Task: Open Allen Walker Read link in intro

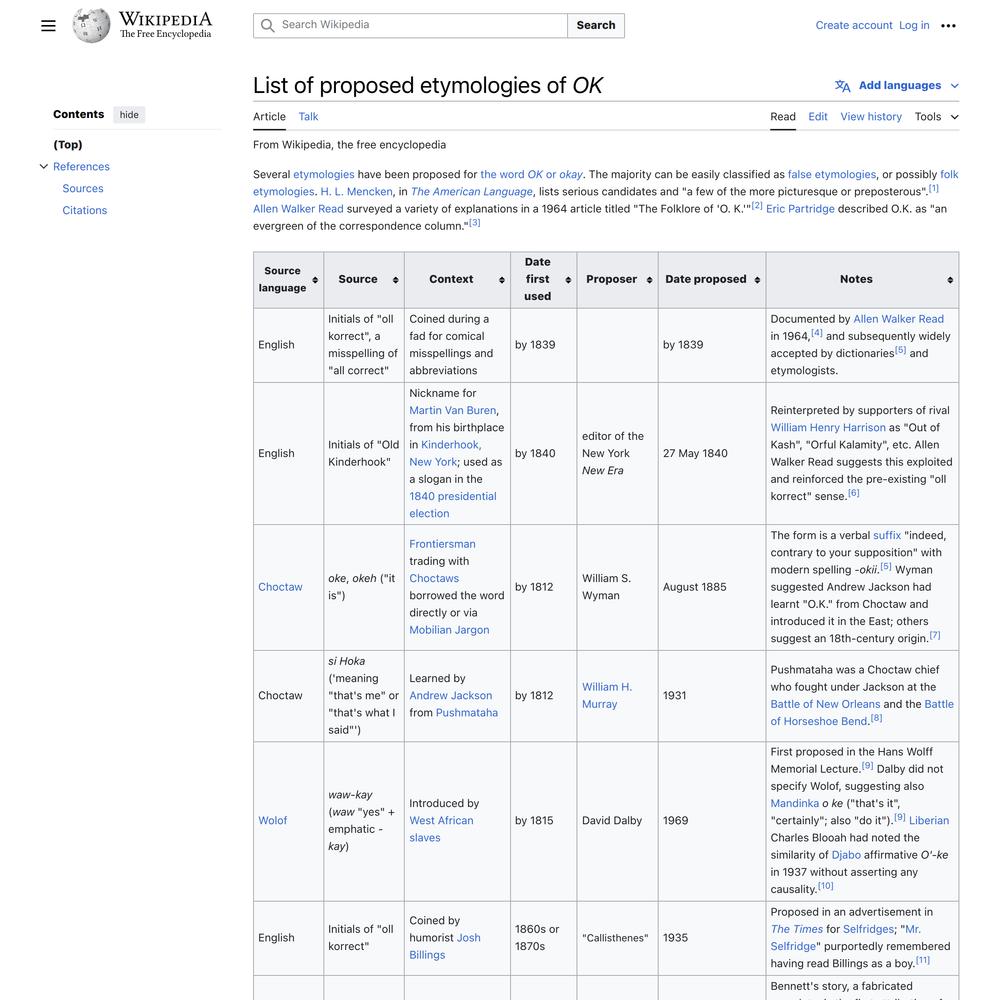Action: (298, 209)
